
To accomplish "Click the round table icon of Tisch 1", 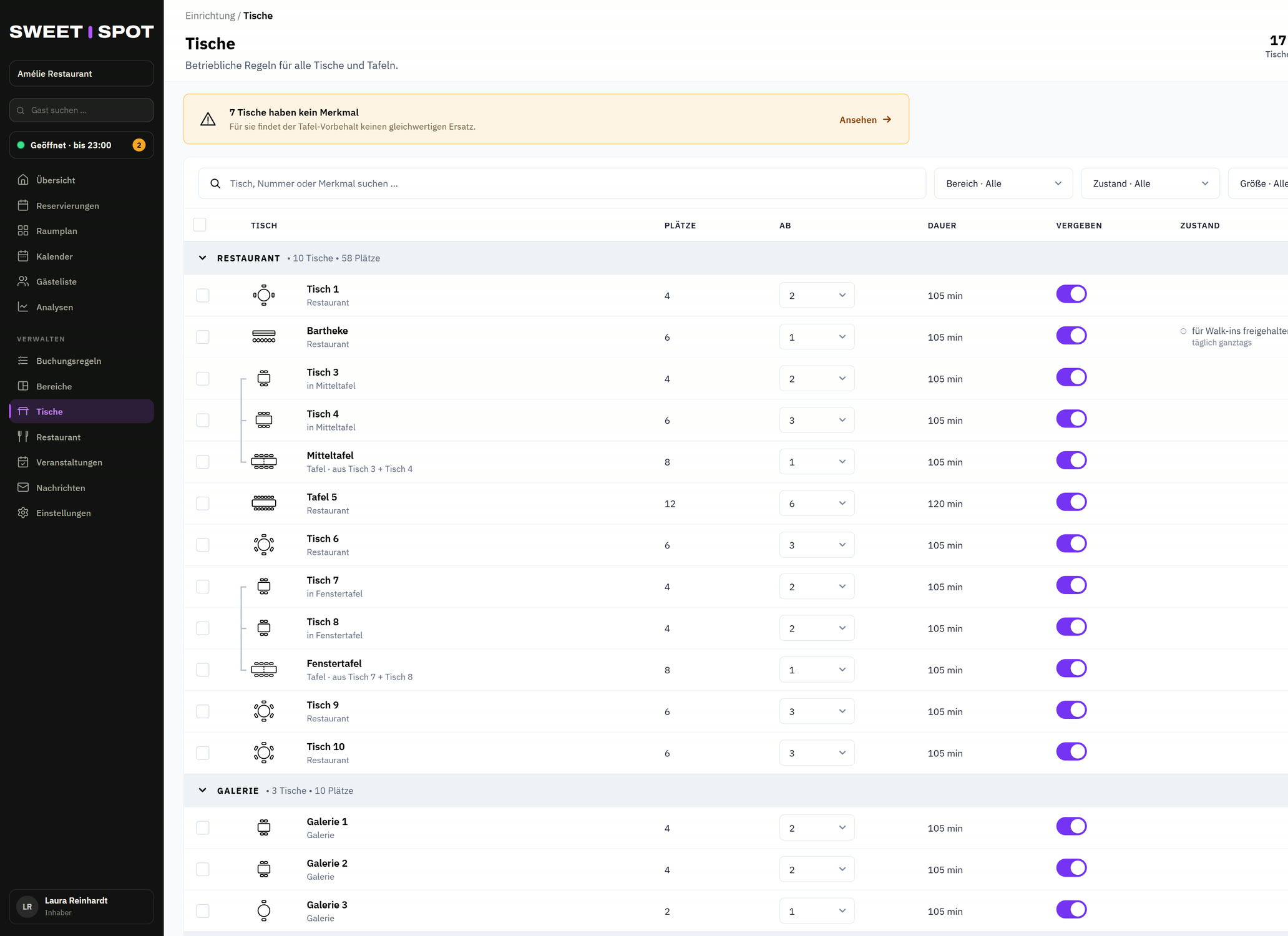I will click(x=264, y=295).
